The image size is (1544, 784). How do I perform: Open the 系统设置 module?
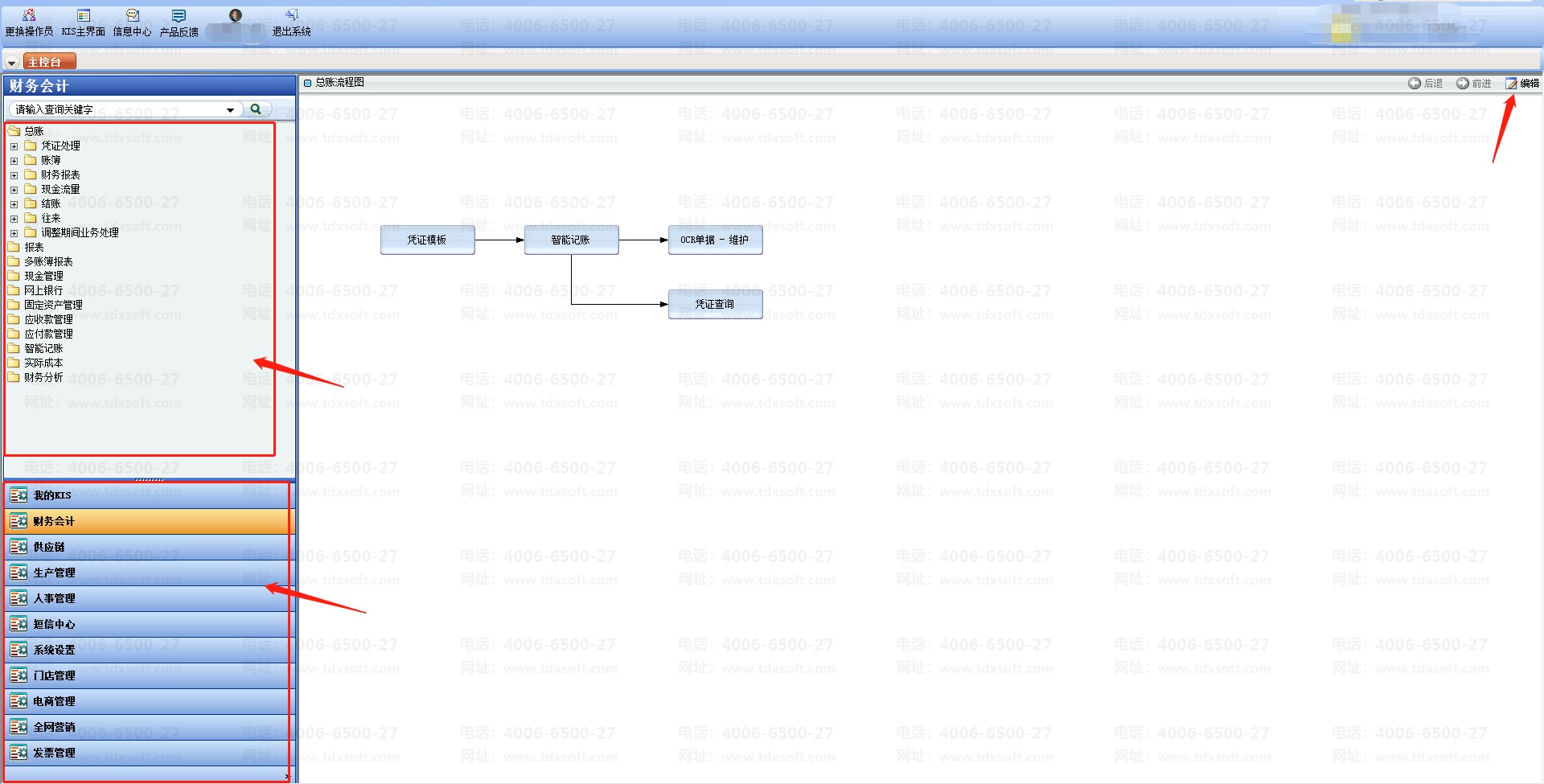pos(150,650)
